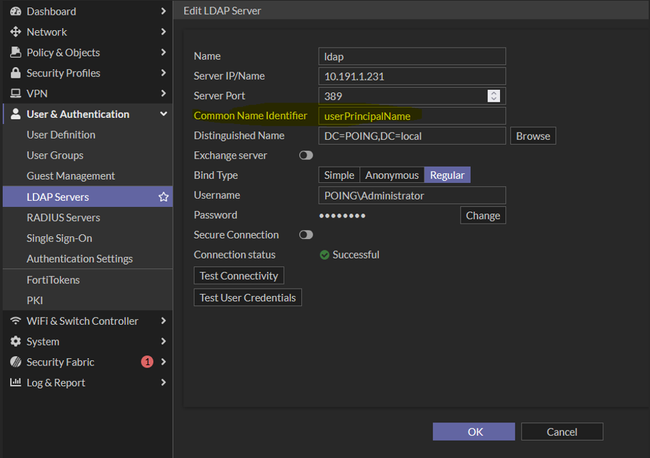Select the Anonymous bind type

pos(391,175)
